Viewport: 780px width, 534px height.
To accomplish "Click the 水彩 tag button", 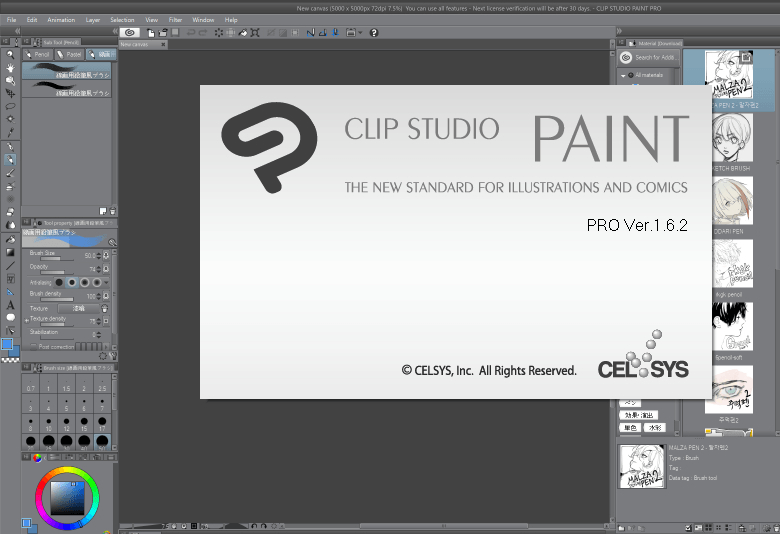I will click(654, 427).
